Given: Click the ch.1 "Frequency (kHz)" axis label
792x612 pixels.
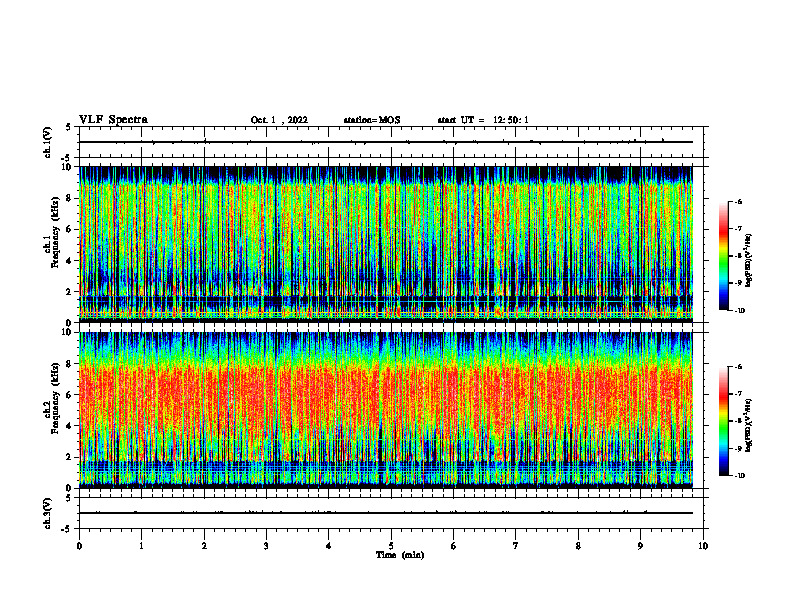Looking at the screenshot, I should [x=55, y=233].
